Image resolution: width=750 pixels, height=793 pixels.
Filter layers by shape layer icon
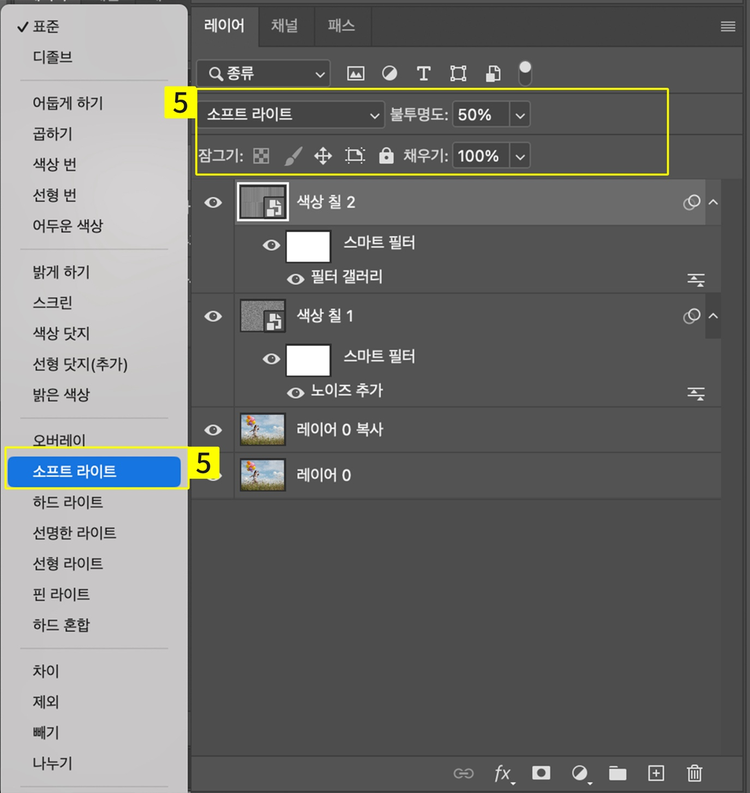coord(458,74)
